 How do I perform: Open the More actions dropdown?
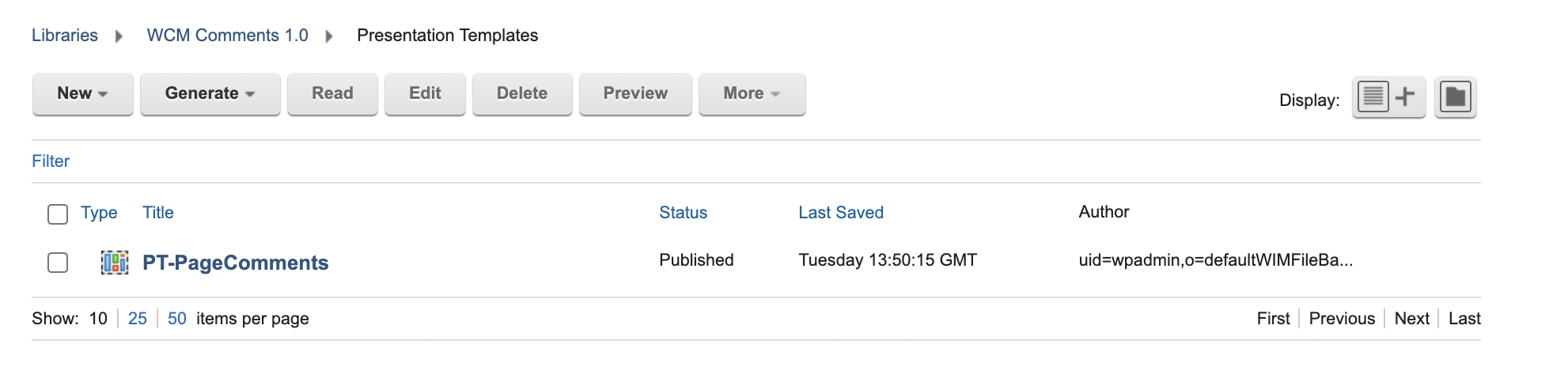[752, 93]
